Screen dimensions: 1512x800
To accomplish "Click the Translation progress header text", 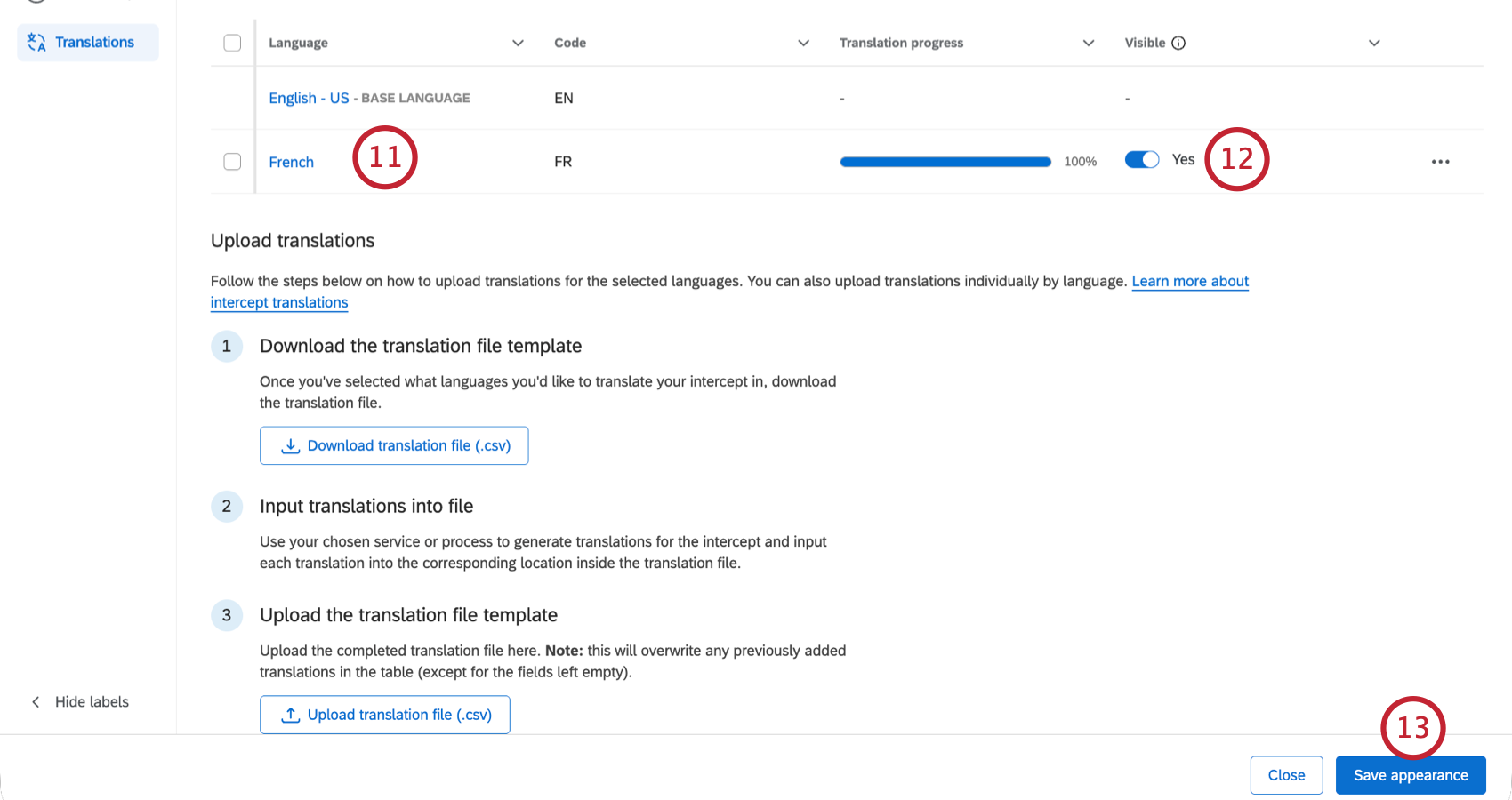I will point(901,43).
